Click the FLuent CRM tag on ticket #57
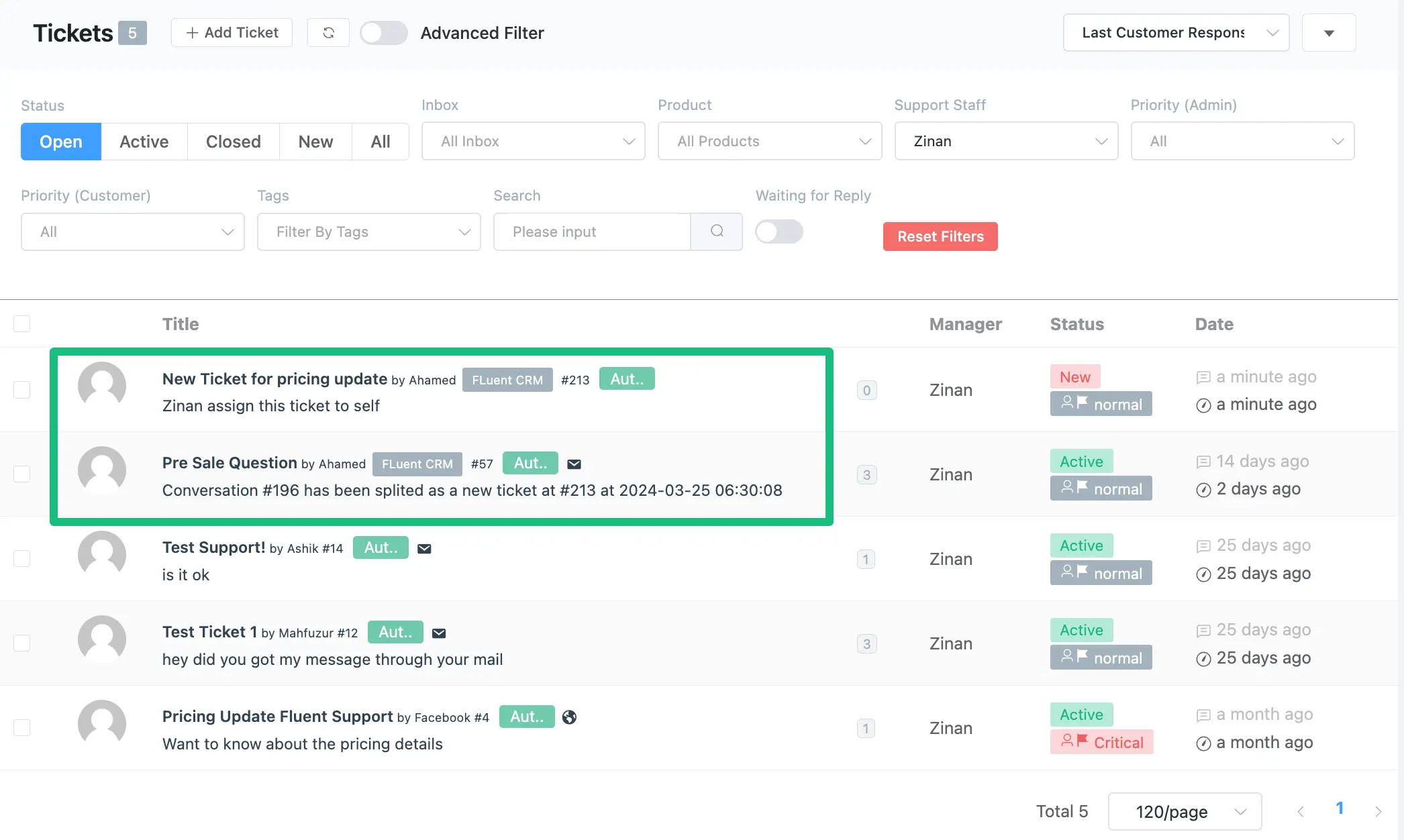 point(417,464)
